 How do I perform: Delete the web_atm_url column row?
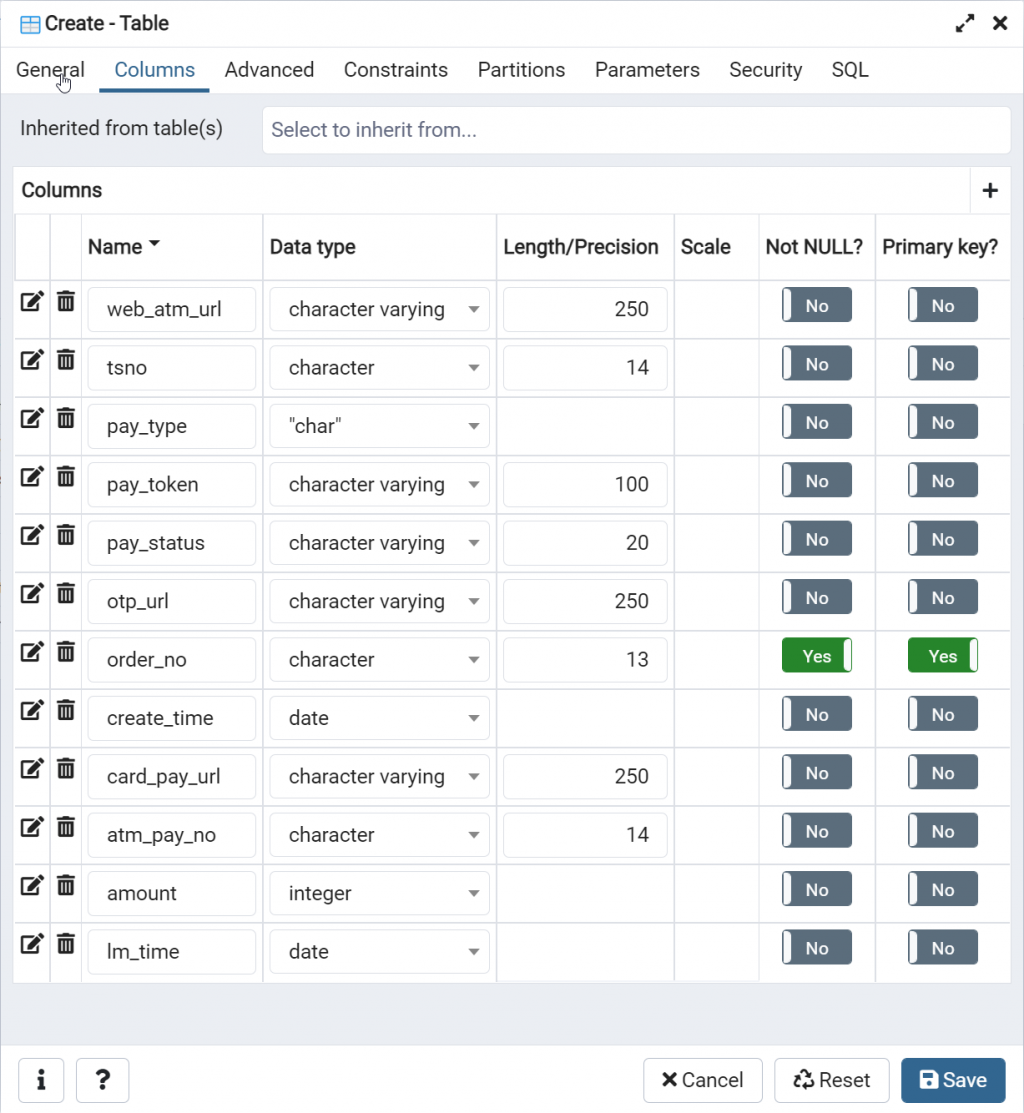(65, 301)
